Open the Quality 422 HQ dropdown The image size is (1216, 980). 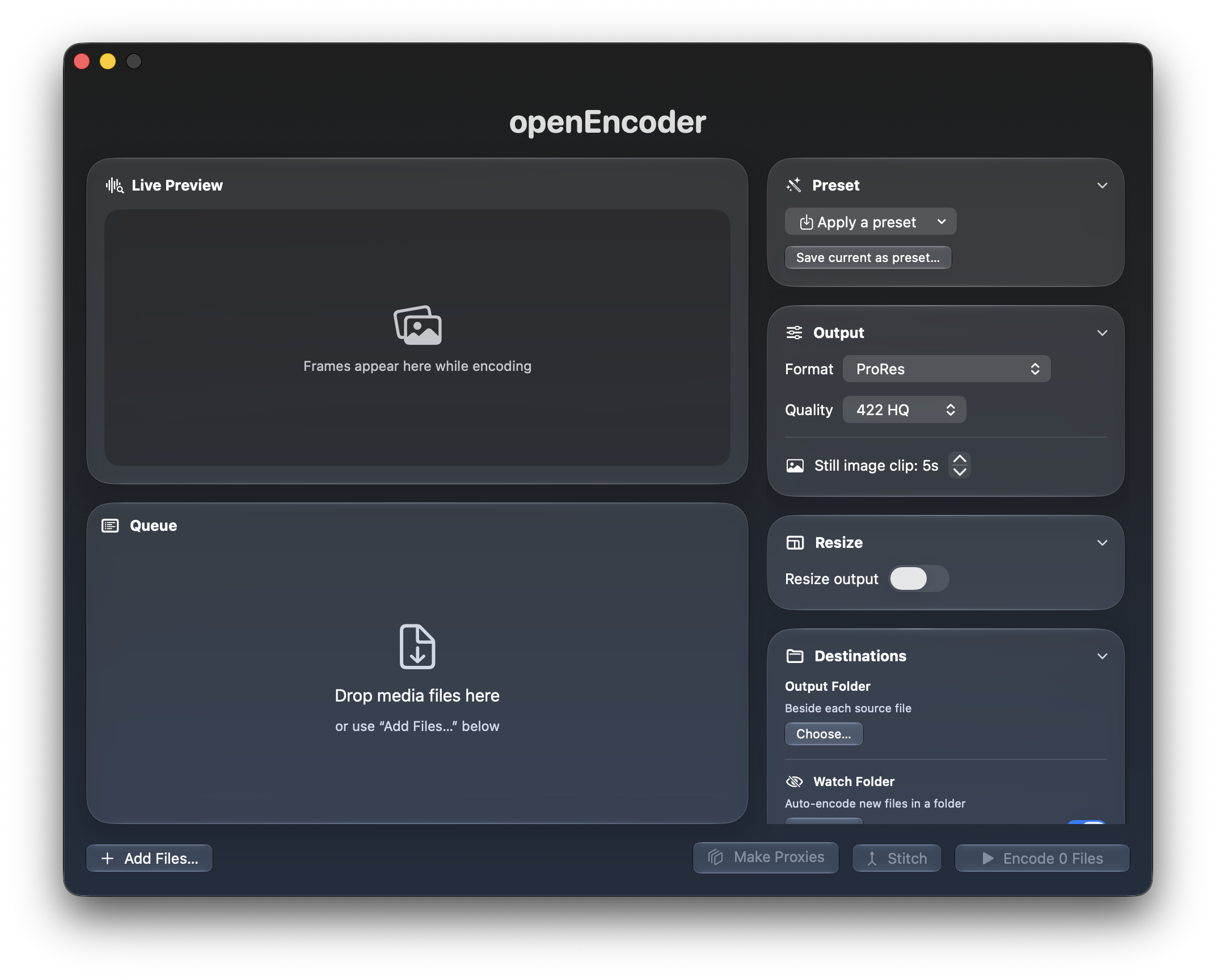(904, 410)
